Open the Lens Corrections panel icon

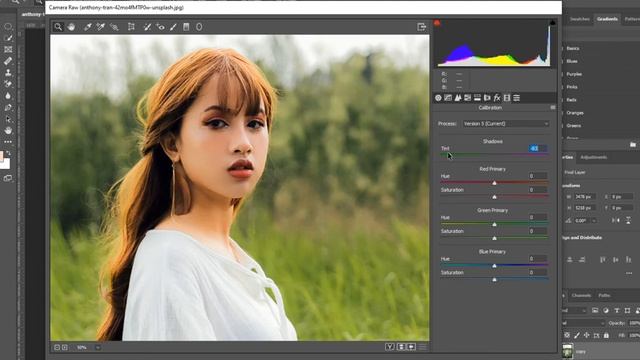(x=487, y=98)
